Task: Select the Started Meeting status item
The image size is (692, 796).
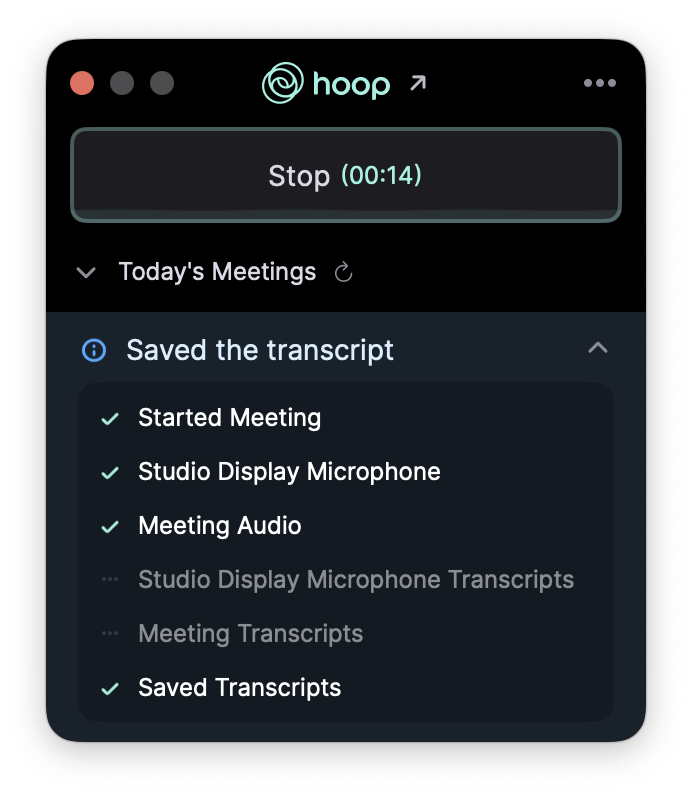Action: point(229,418)
